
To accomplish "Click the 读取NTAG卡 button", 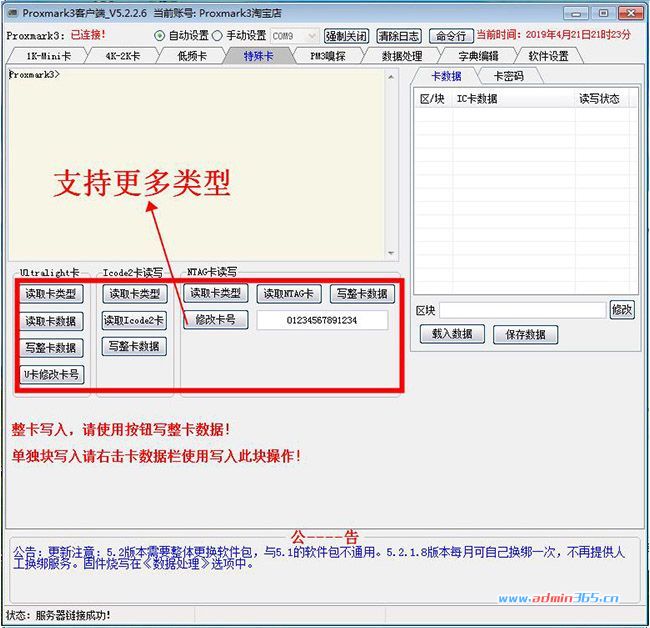I will point(289,294).
